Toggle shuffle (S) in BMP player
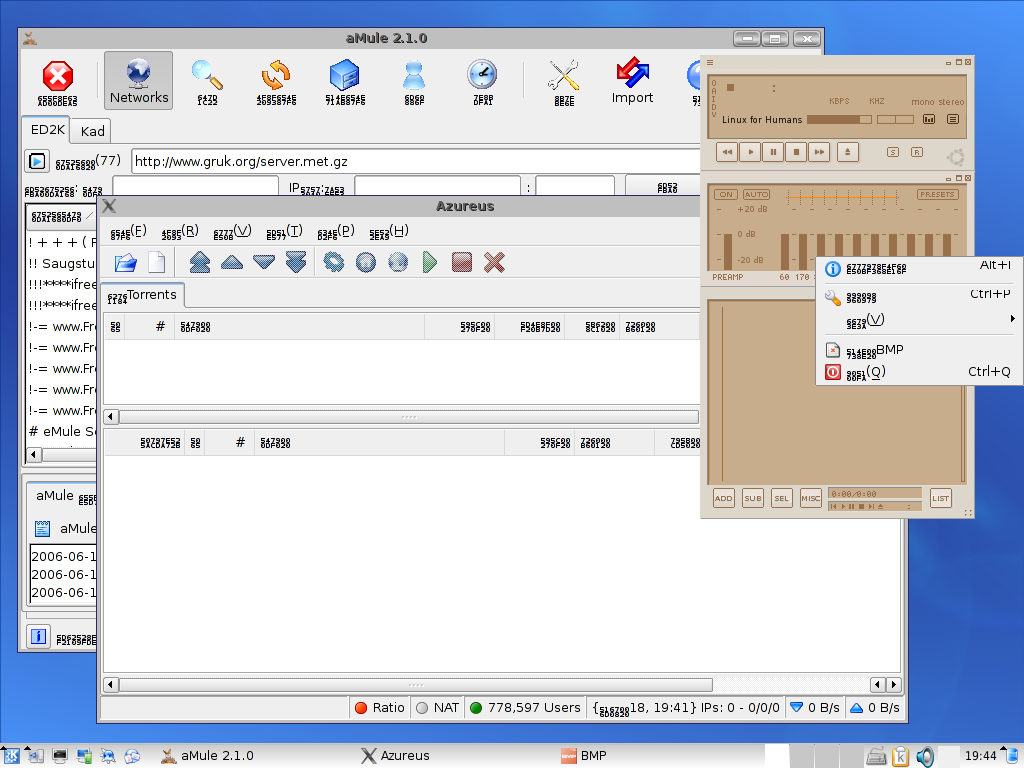 [x=893, y=152]
